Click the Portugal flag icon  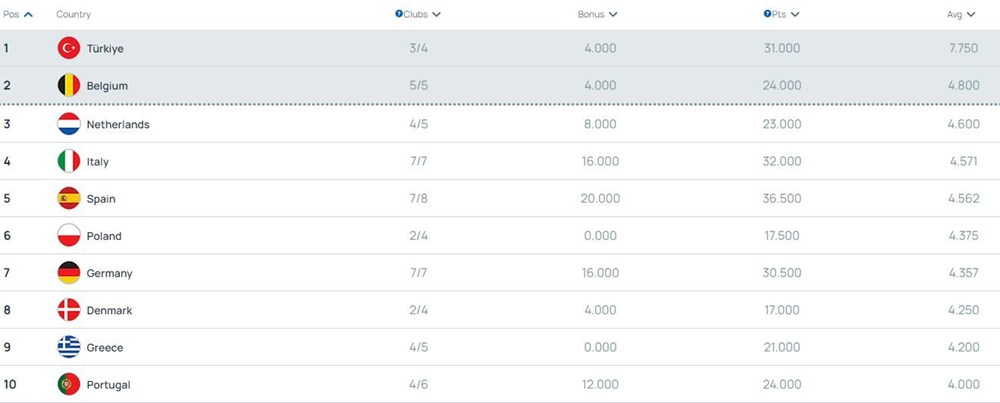coord(69,384)
